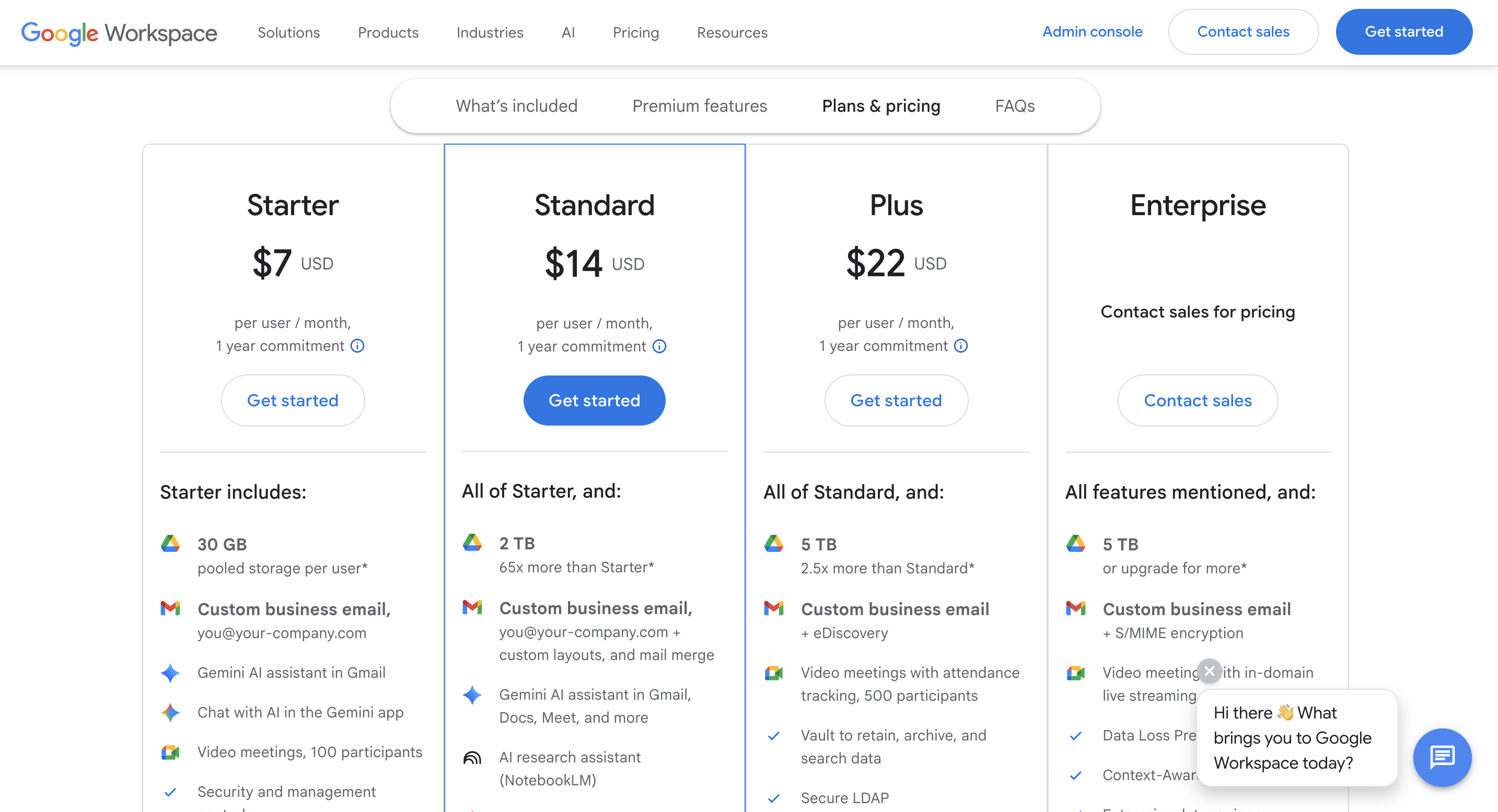Click Gmail icon in Standard column
Image resolution: width=1498 pixels, height=812 pixels.
coord(472,607)
